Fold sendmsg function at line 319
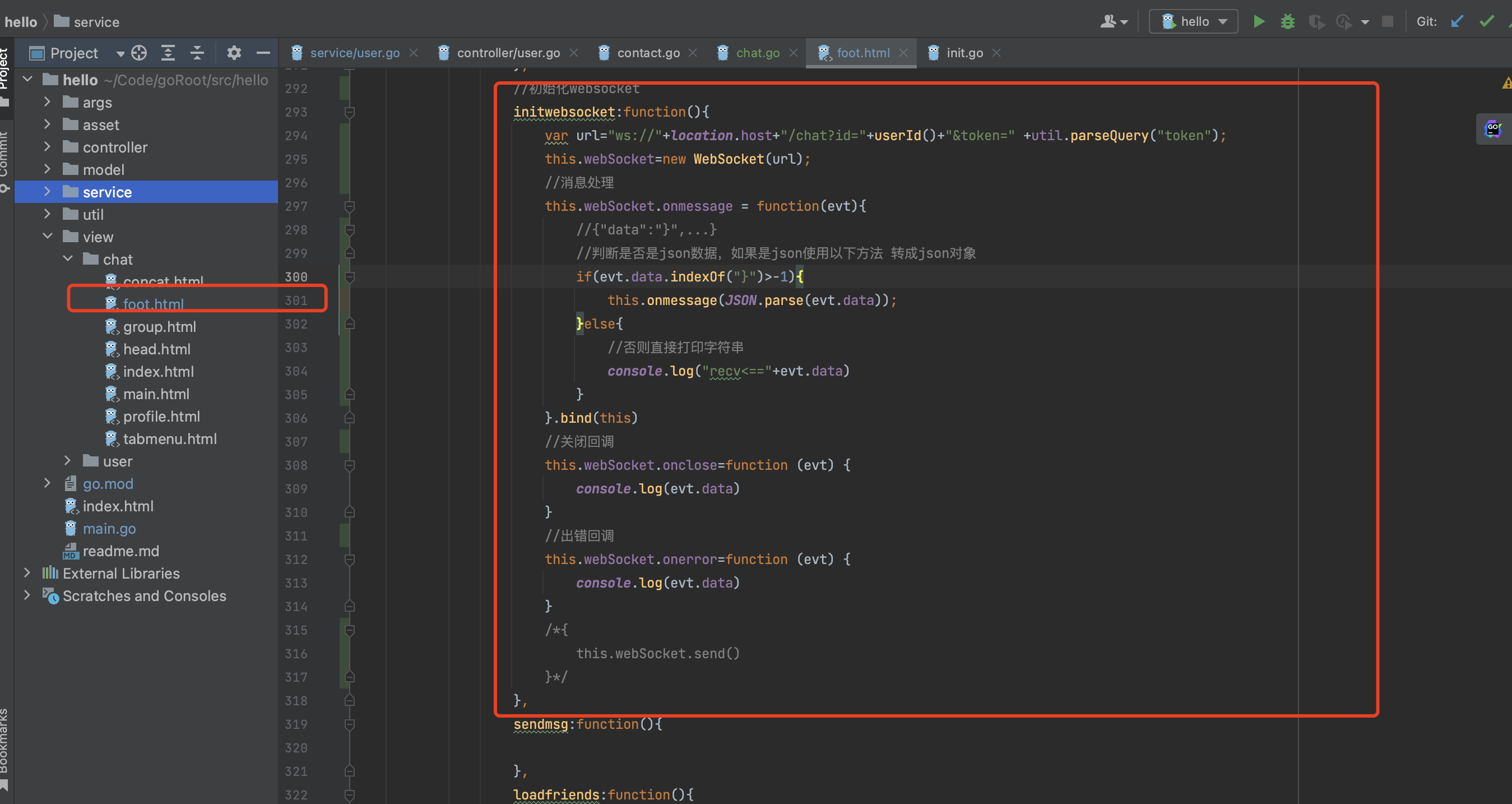 pyautogui.click(x=349, y=724)
